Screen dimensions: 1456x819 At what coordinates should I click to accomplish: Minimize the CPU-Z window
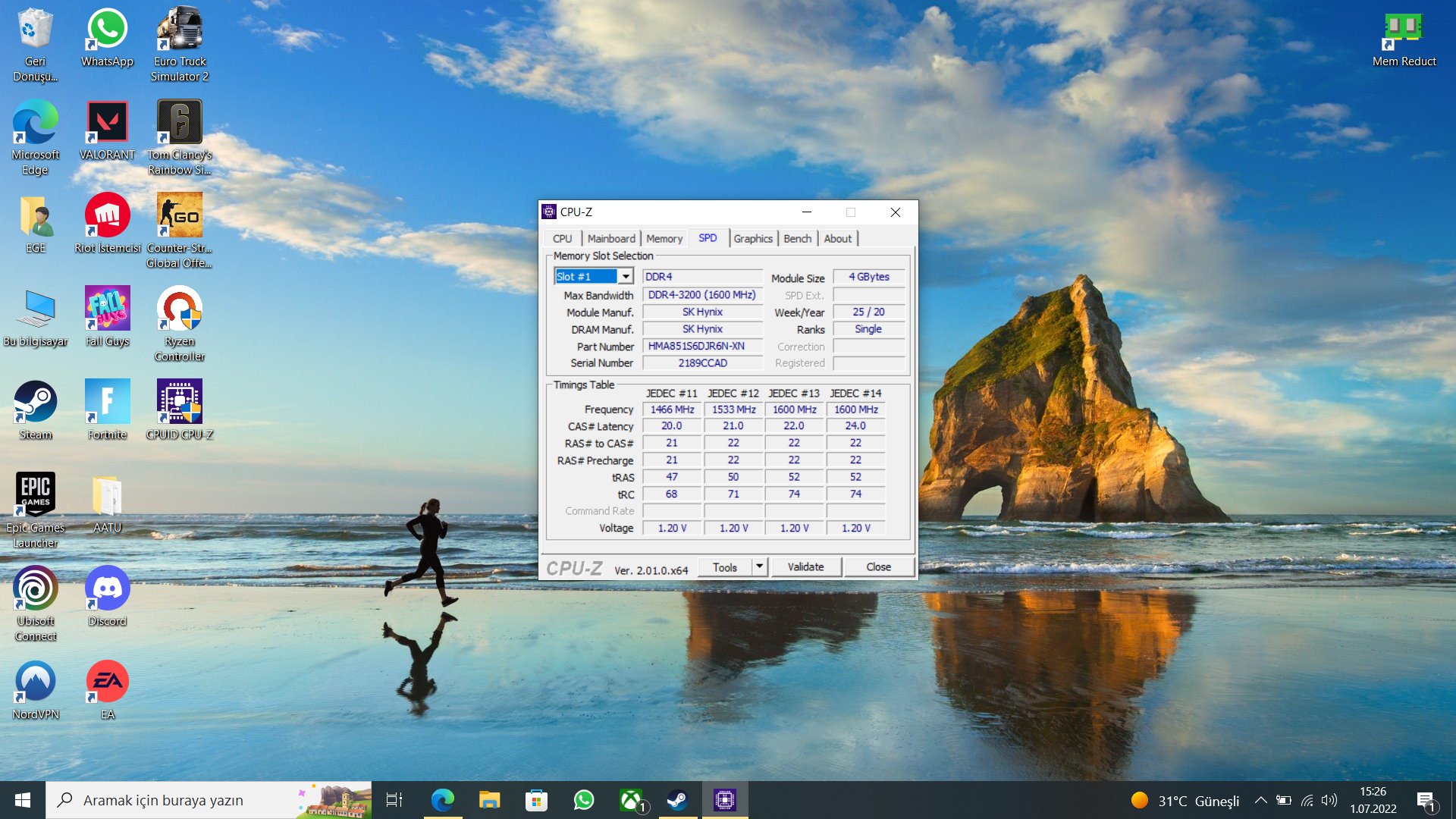[x=807, y=212]
